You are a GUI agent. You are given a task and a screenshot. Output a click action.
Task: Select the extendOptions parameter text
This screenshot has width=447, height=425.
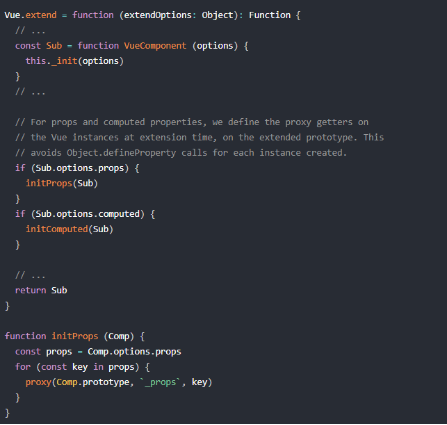[158, 15]
